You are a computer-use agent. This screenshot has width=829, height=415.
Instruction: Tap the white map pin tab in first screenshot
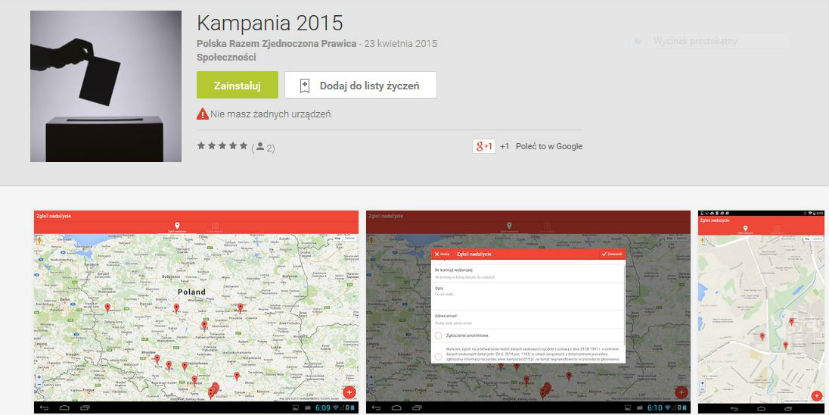pyautogui.click(x=177, y=227)
